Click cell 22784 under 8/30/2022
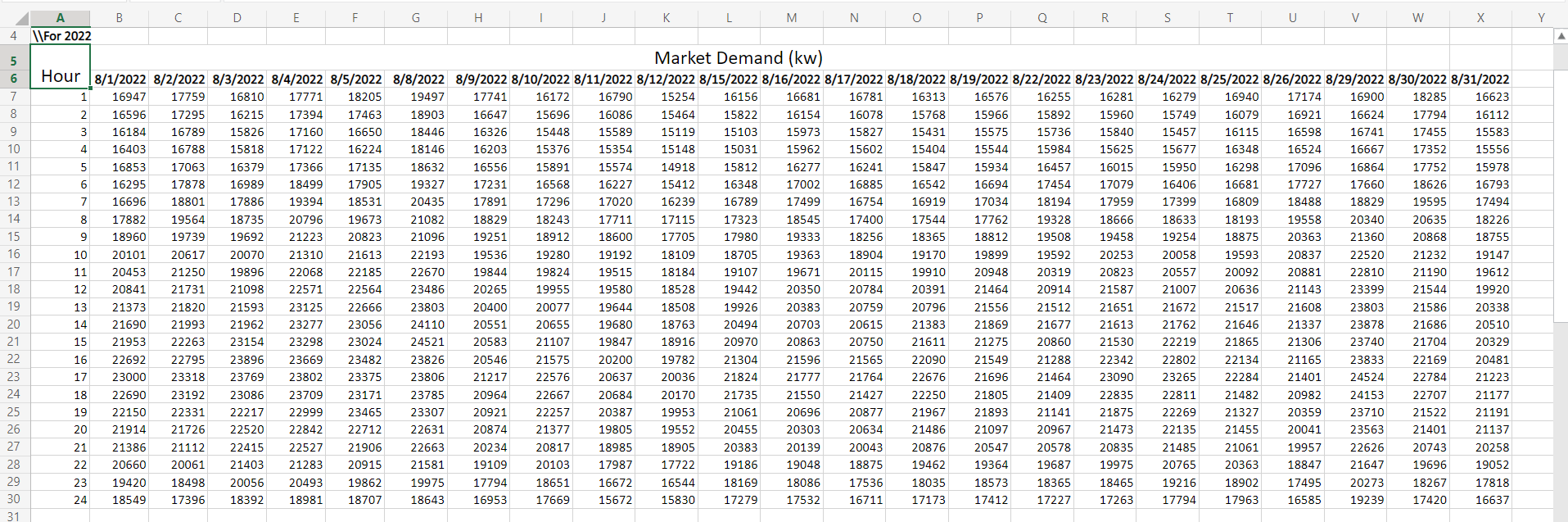Screen dimensions: 1568x522 (1418, 377)
